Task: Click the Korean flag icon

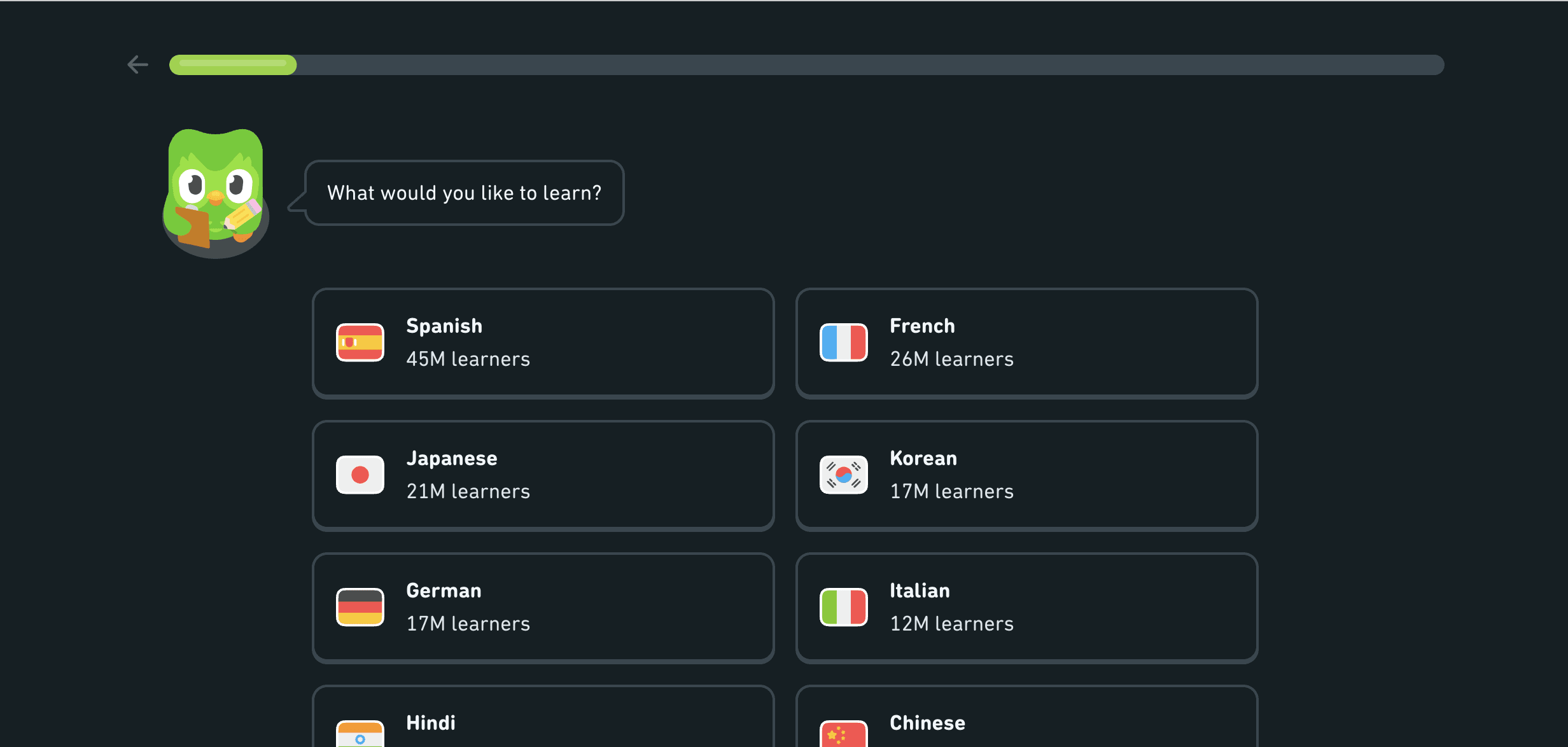Action: point(843,475)
